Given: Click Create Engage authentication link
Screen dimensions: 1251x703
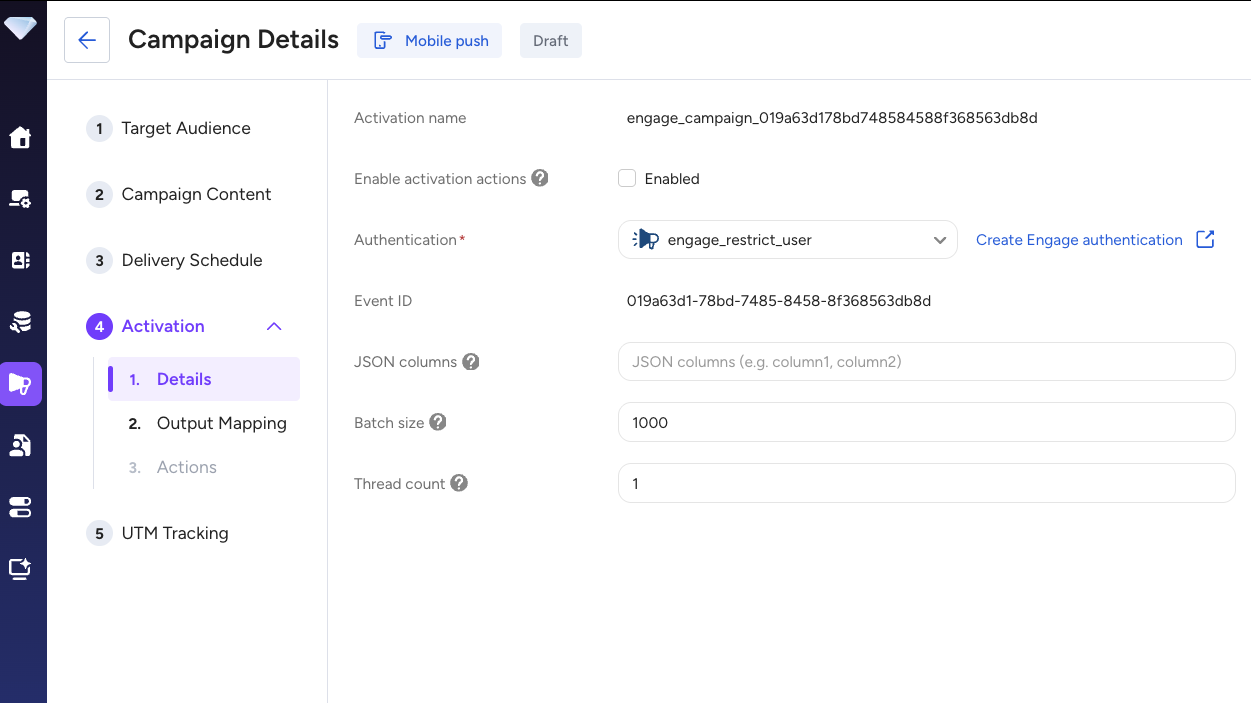Looking at the screenshot, I should click(x=1079, y=240).
